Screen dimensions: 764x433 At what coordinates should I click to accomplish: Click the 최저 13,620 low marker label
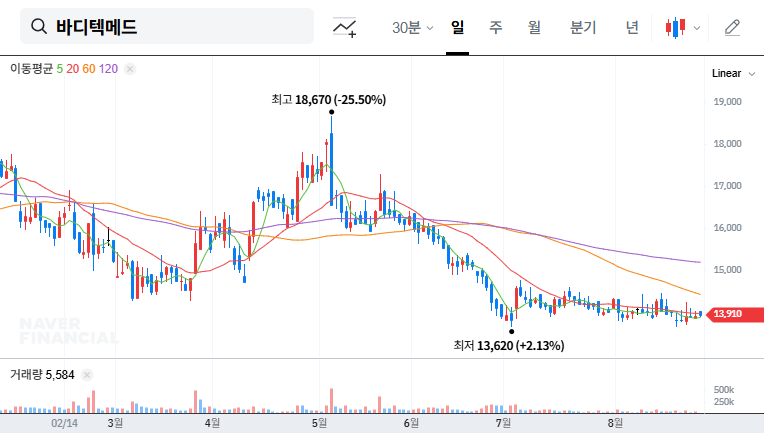[x=509, y=346]
